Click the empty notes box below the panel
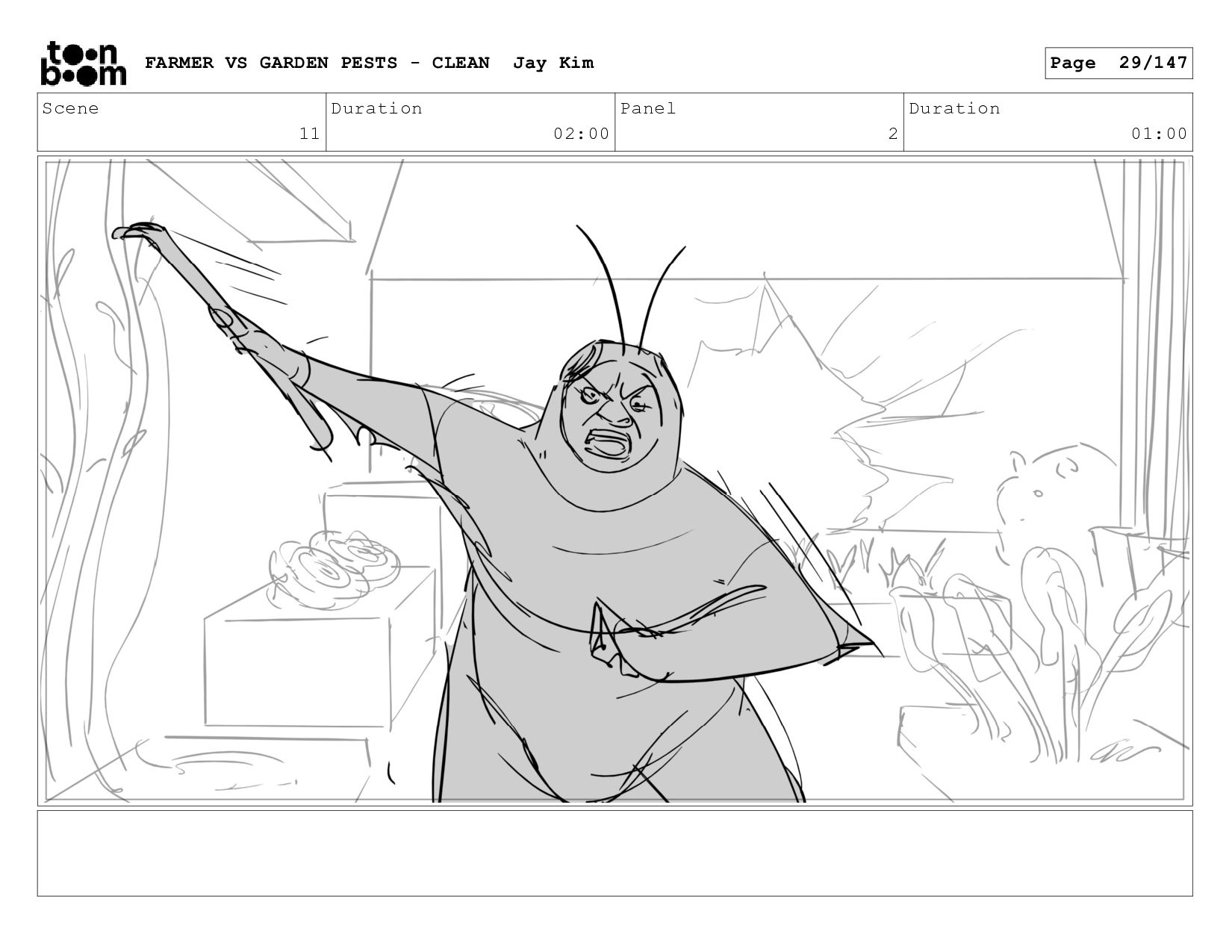The height and width of the screenshot is (952, 1232). coord(615,853)
